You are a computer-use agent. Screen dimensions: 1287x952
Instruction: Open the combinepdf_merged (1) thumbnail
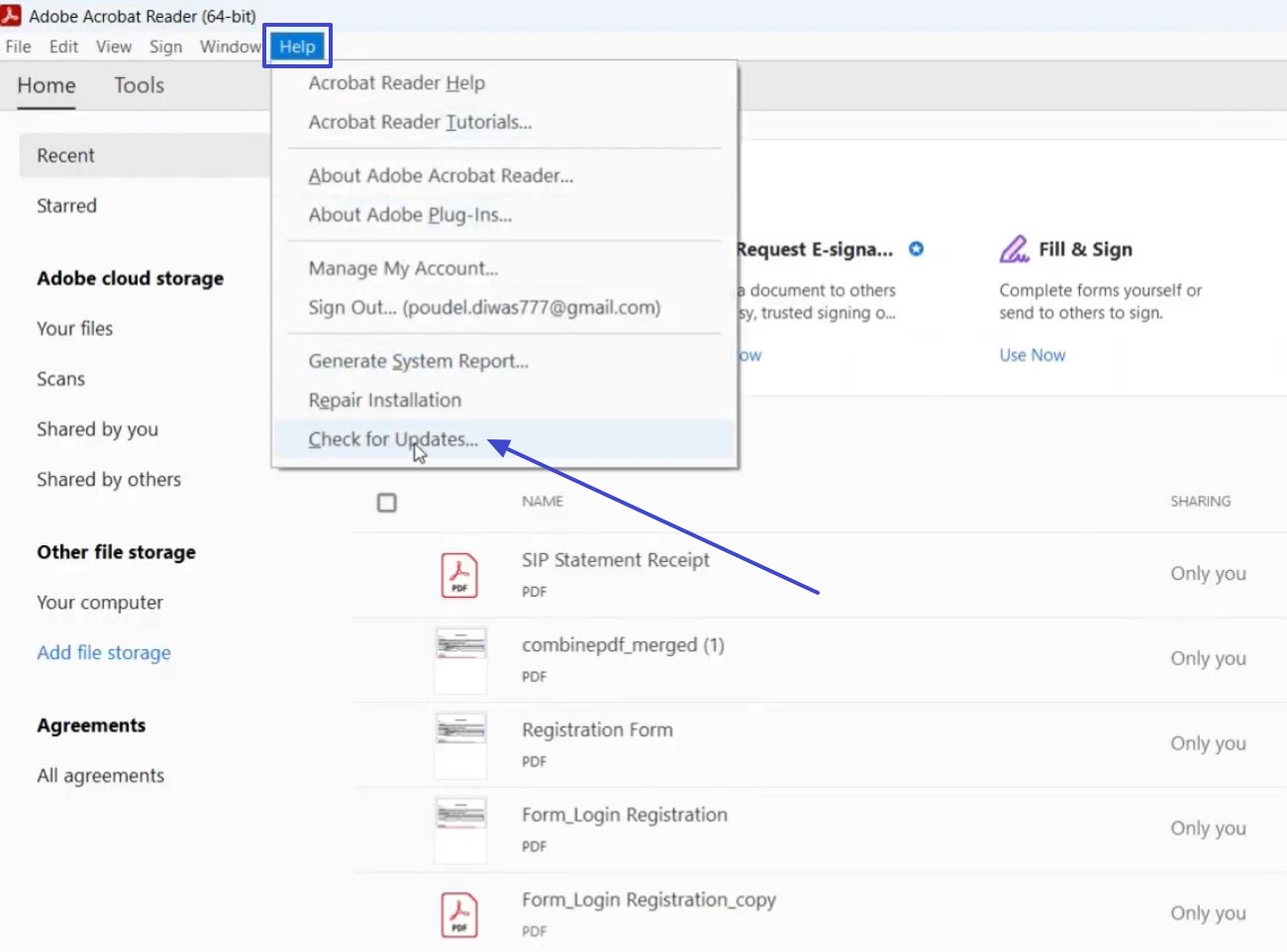click(x=461, y=660)
